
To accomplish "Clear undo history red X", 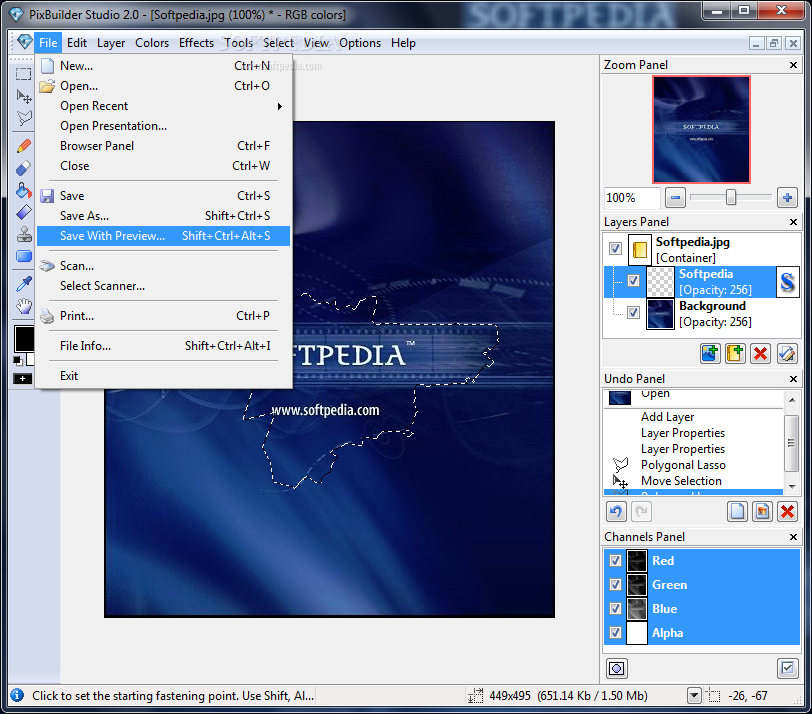I will pos(787,512).
